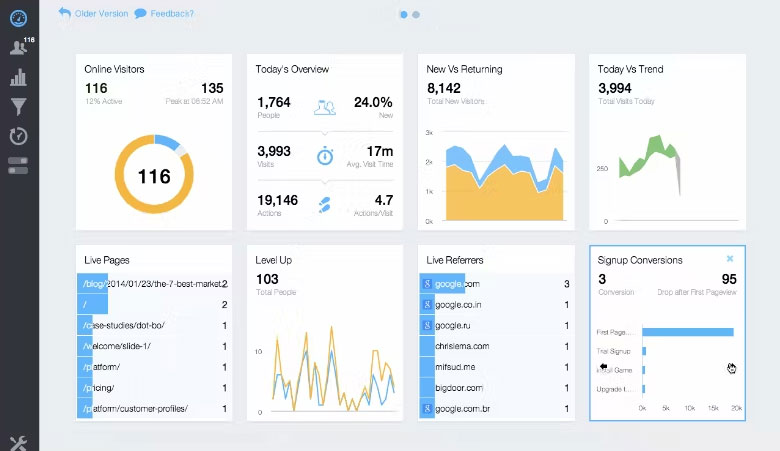Open the /platform/ live page row
Viewport: 780px width, 451px height.
click(154, 367)
